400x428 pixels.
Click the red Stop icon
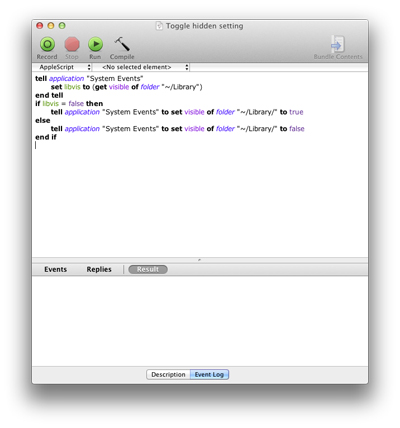click(72, 44)
